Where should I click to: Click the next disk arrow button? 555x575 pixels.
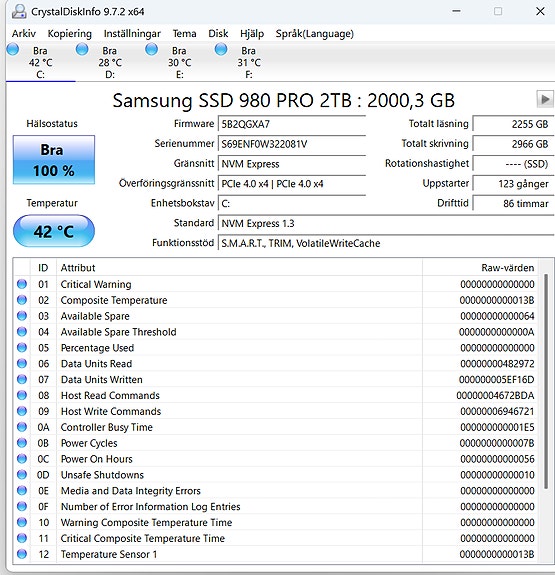[x=545, y=99]
